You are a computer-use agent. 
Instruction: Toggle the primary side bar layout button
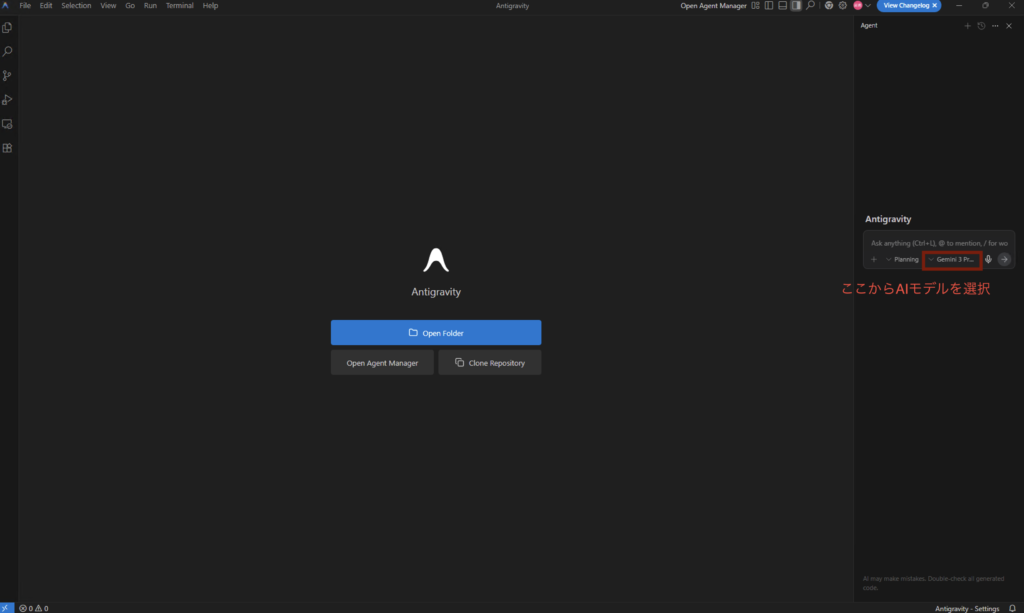click(x=768, y=5)
